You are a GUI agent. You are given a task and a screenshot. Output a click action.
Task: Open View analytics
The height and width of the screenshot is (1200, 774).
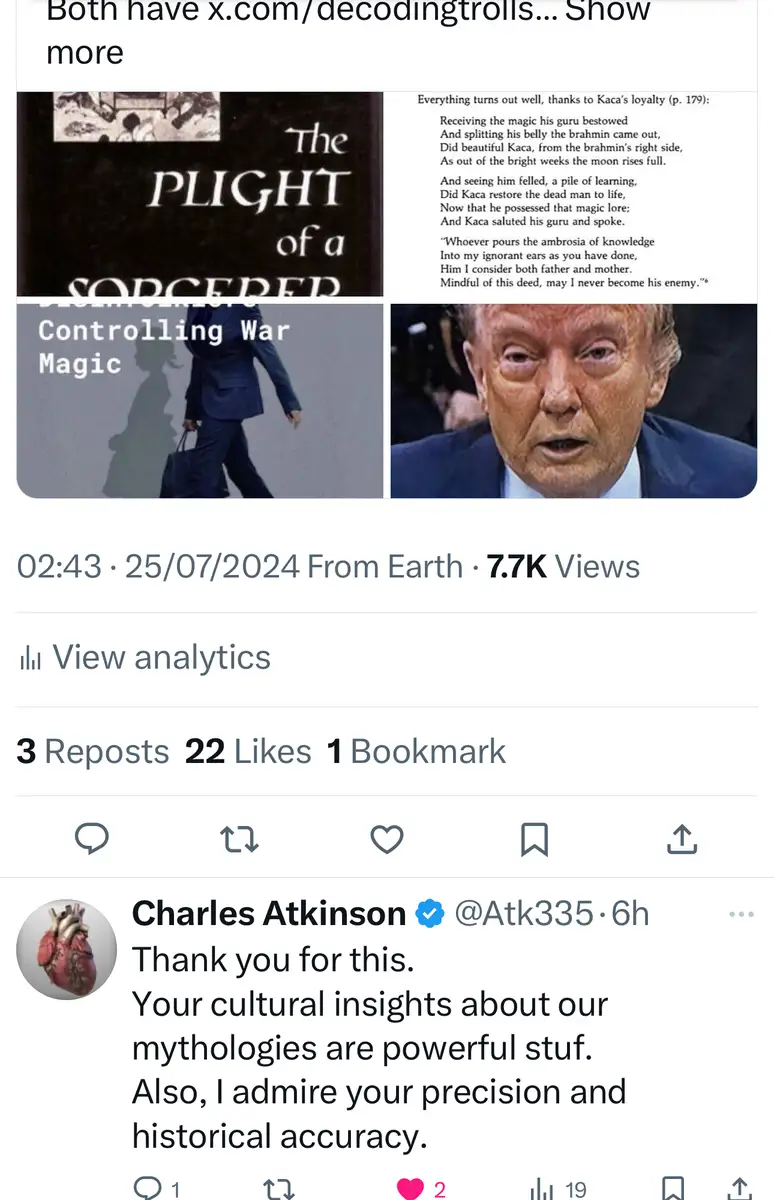pos(145,658)
